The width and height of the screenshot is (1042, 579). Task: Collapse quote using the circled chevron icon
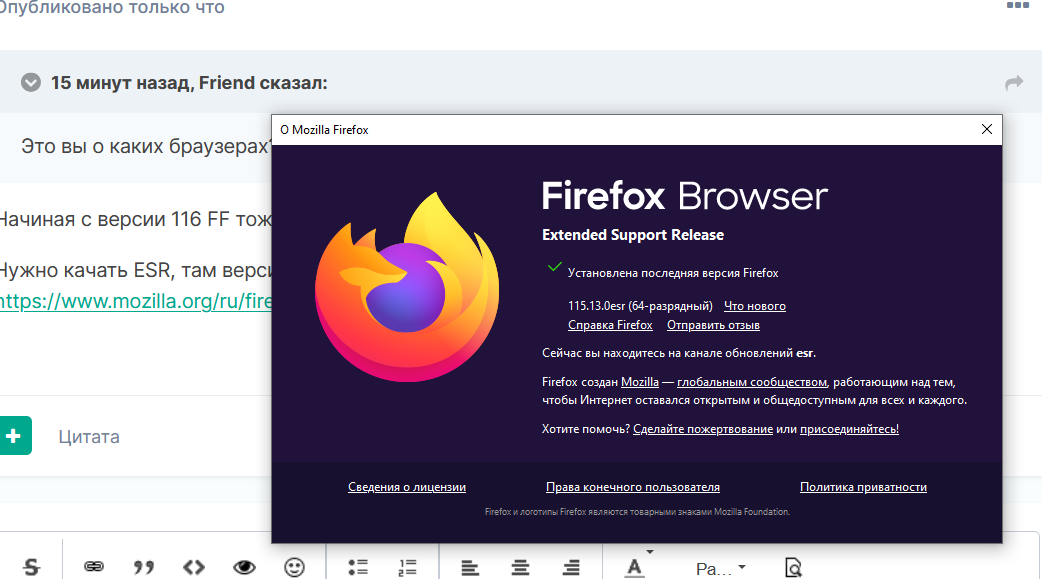point(31,82)
